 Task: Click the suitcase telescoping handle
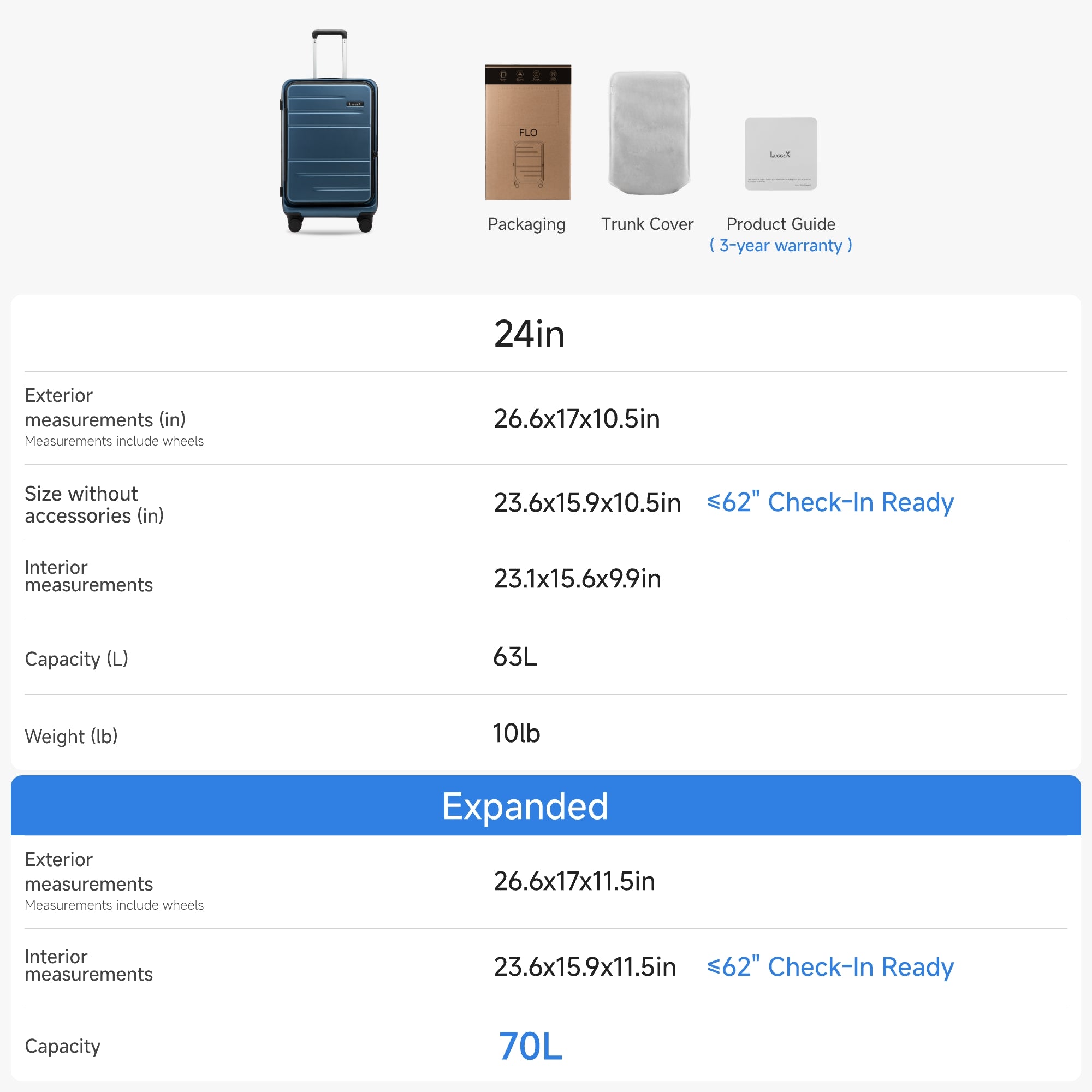coord(330,52)
